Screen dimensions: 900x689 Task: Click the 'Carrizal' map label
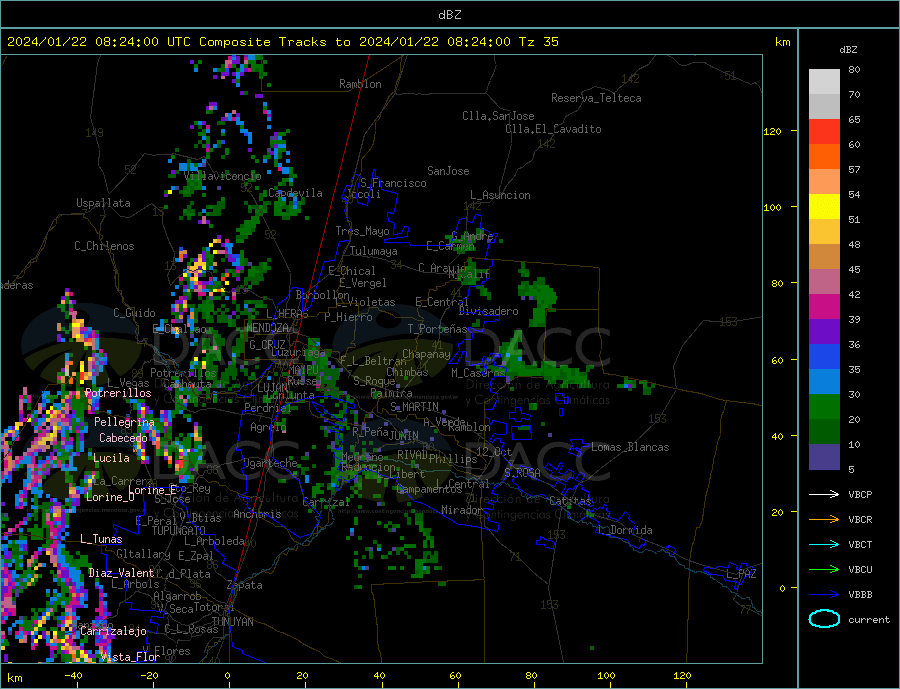(326, 502)
